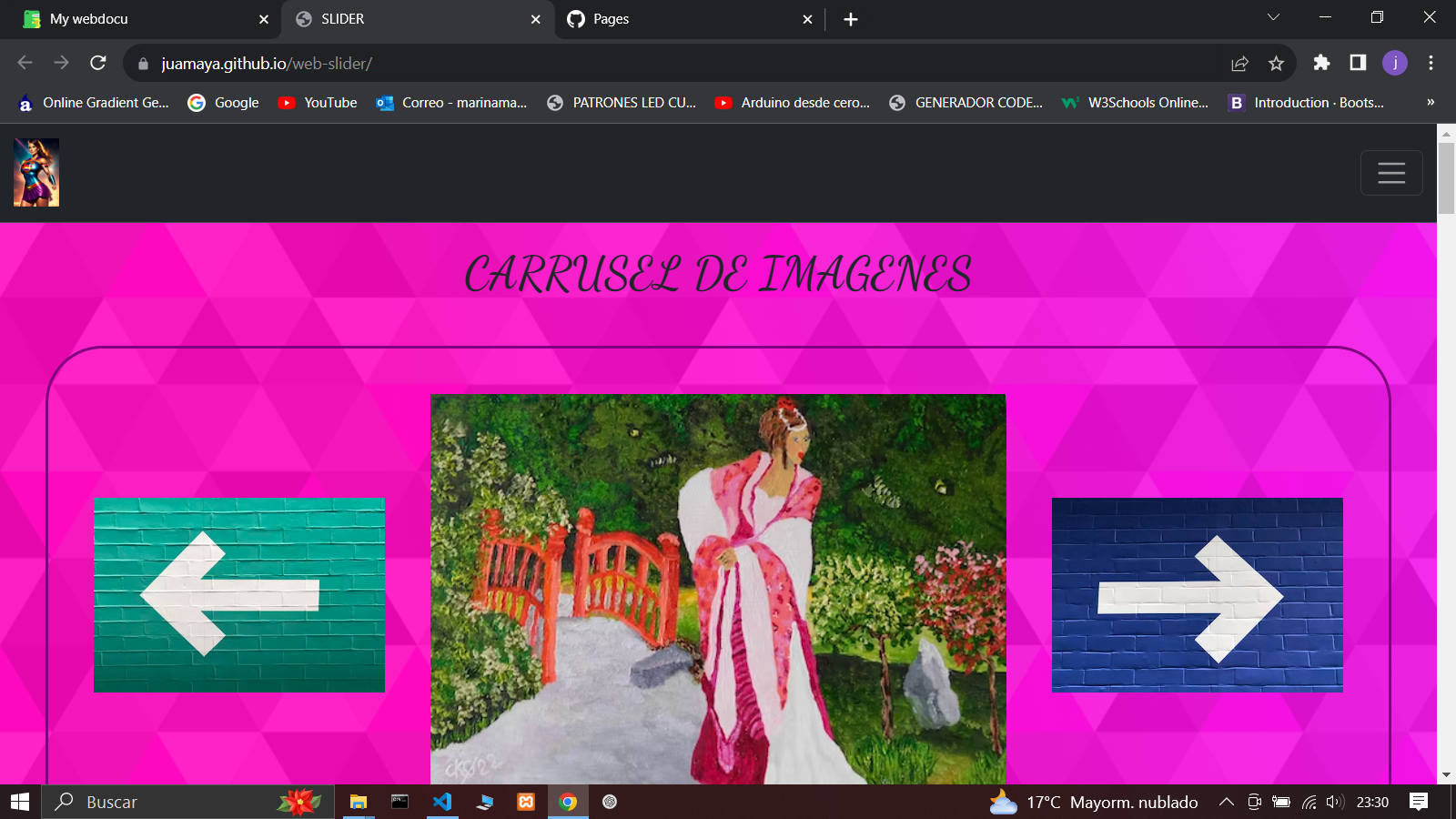Show previous image with left arrow
The image size is (1456, 819).
coord(239,595)
